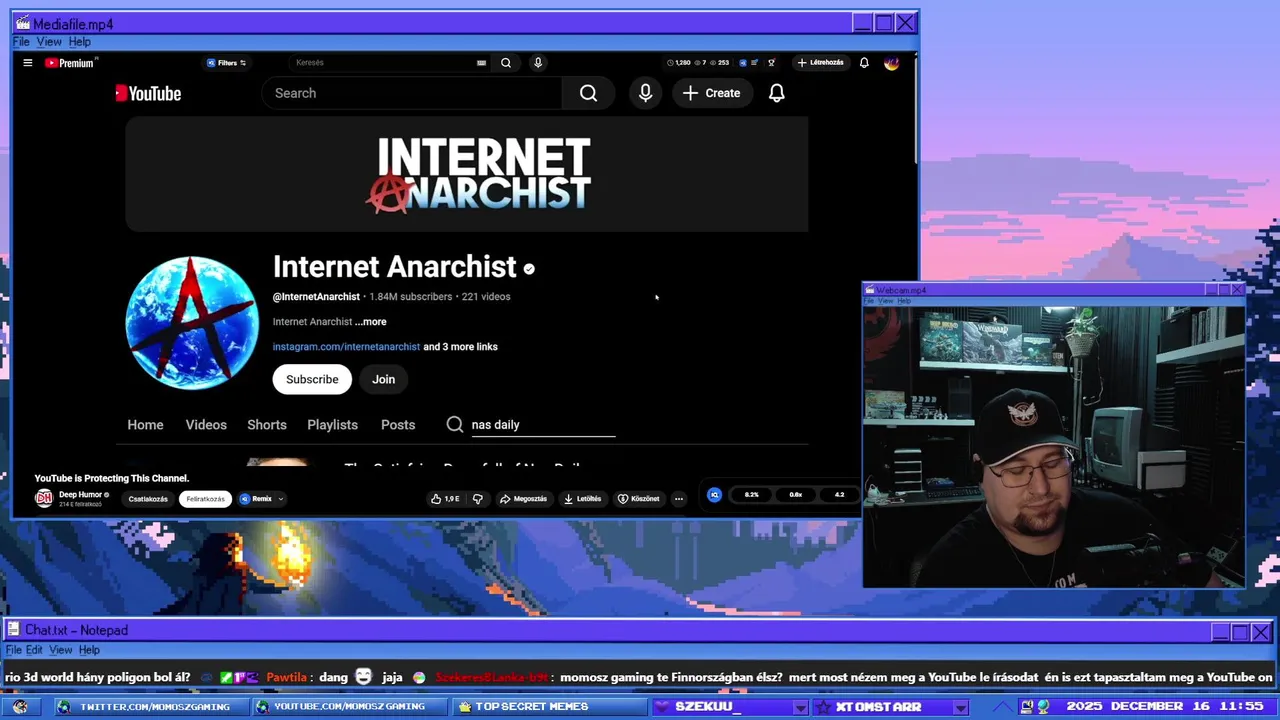The image size is (1280, 720).
Task: Click the Join membership button
Action: 383,379
